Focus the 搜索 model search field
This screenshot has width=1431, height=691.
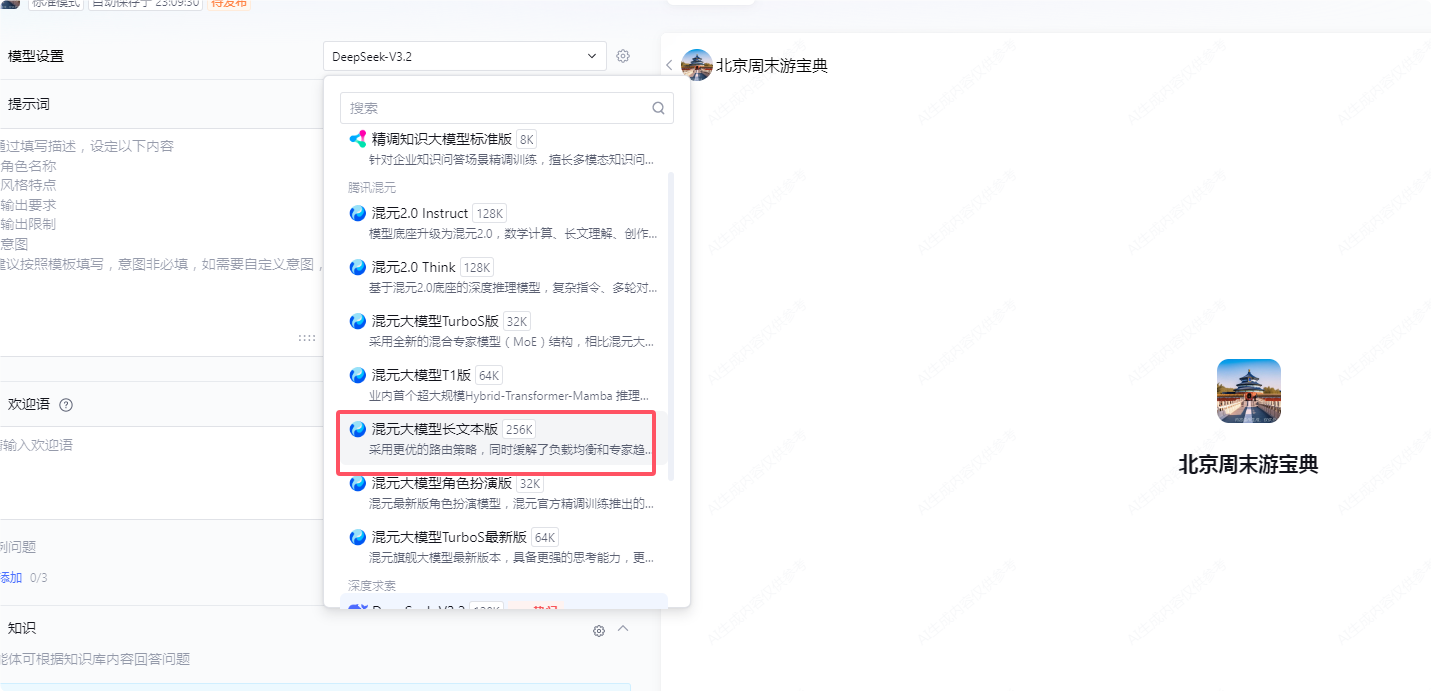click(507, 108)
